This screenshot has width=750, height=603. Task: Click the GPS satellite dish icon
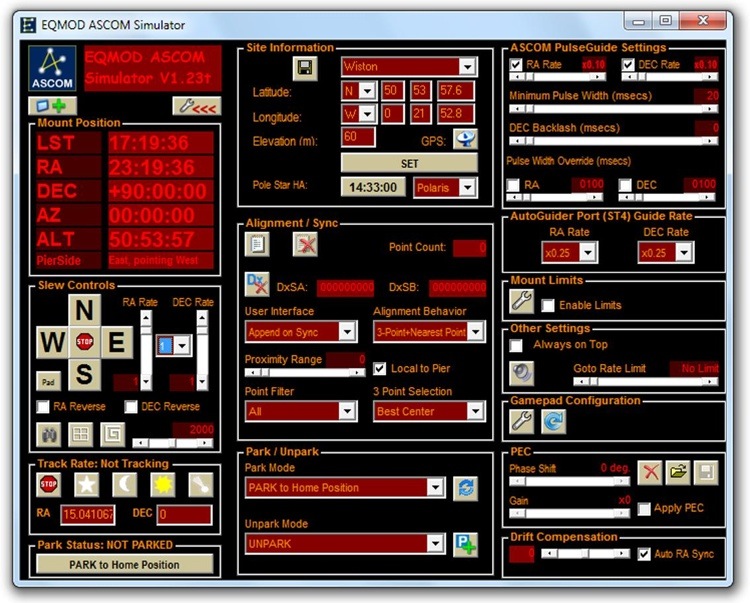pyautogui.click(x=465, y=139)
